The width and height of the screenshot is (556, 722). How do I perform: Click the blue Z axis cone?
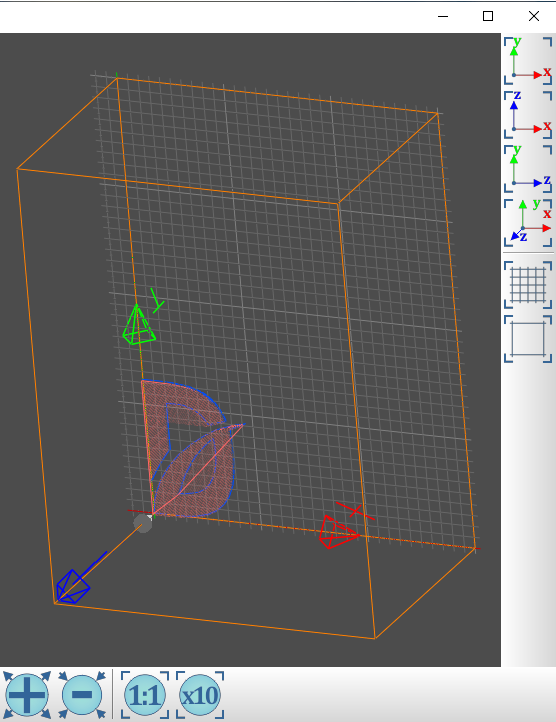coord(72,587)
